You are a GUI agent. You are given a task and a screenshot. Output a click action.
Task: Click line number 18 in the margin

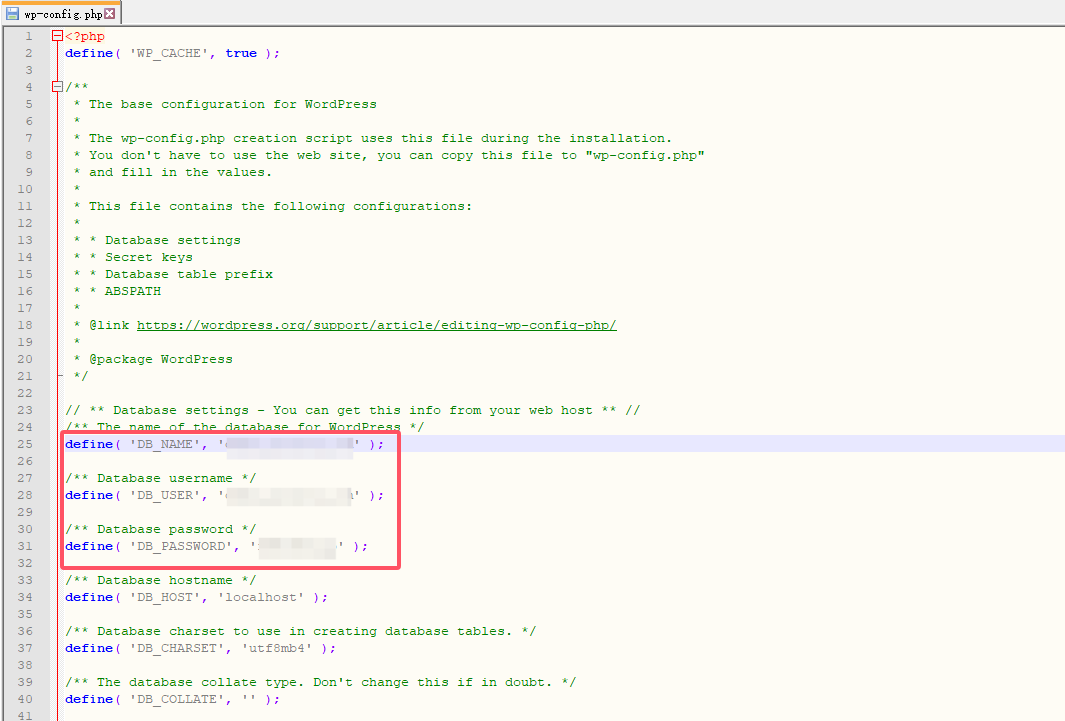[25, 325]
